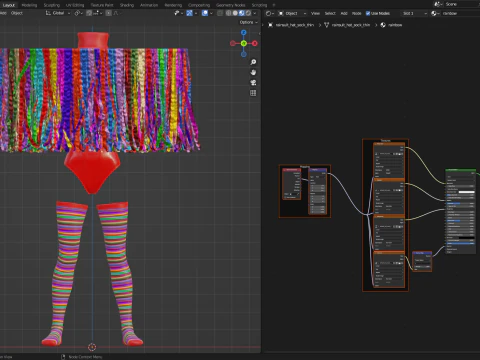Open the Slot 1 material slot dropdown
The height and width of the screenshot is (360, 480).
tap(414, 13)
